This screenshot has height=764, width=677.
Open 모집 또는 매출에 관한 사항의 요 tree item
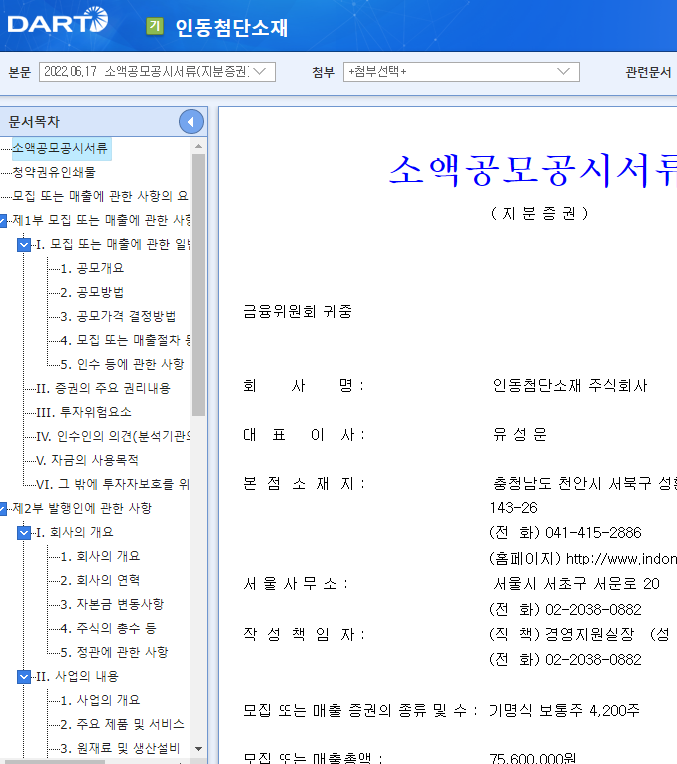click(100, 196)
